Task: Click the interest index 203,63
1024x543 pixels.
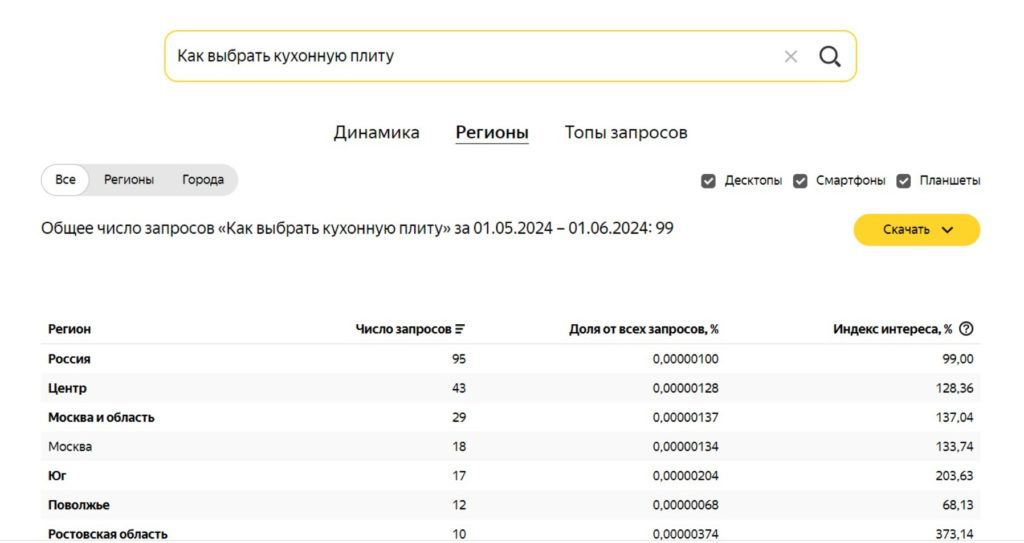Action: [x=954, y=476]
